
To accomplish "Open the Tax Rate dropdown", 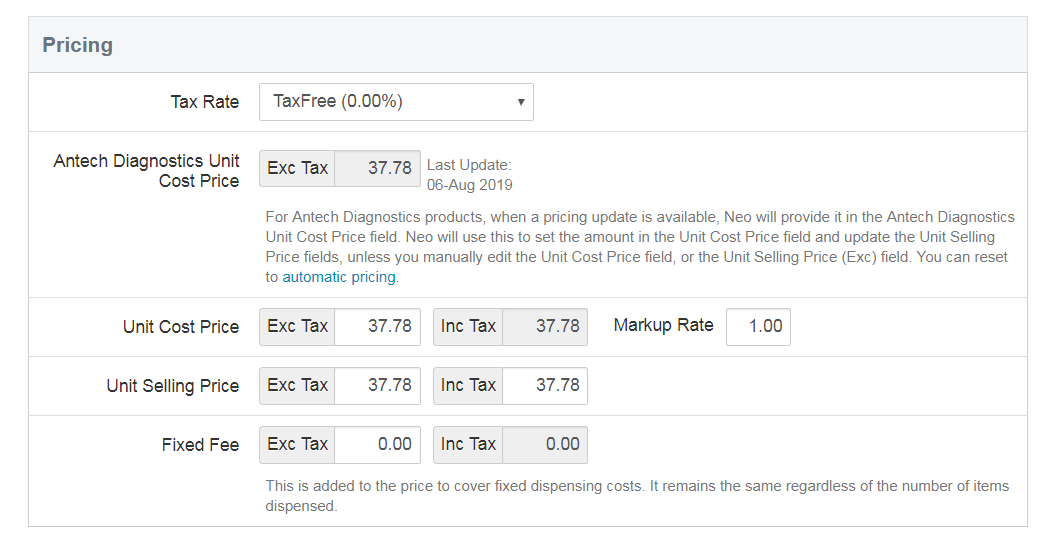I will (396, 102).
